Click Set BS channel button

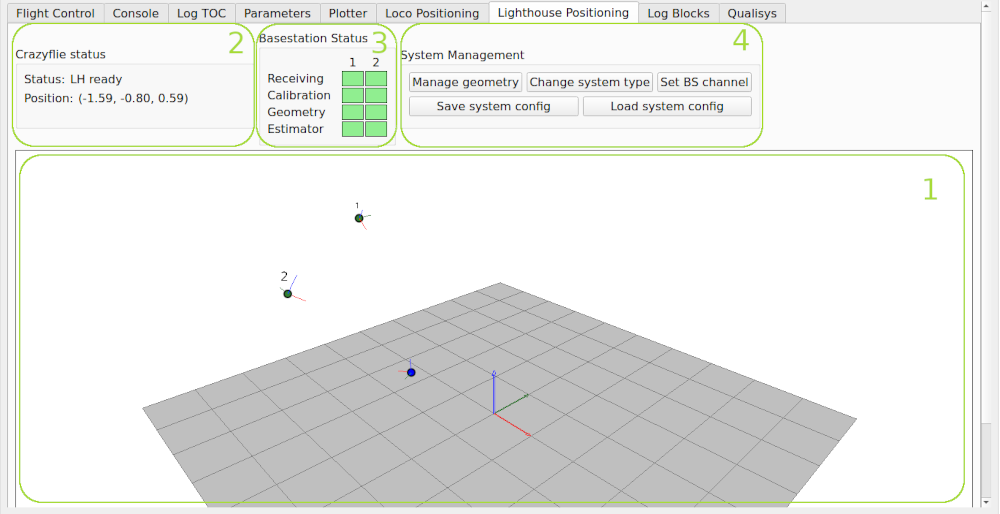point(704,82)
